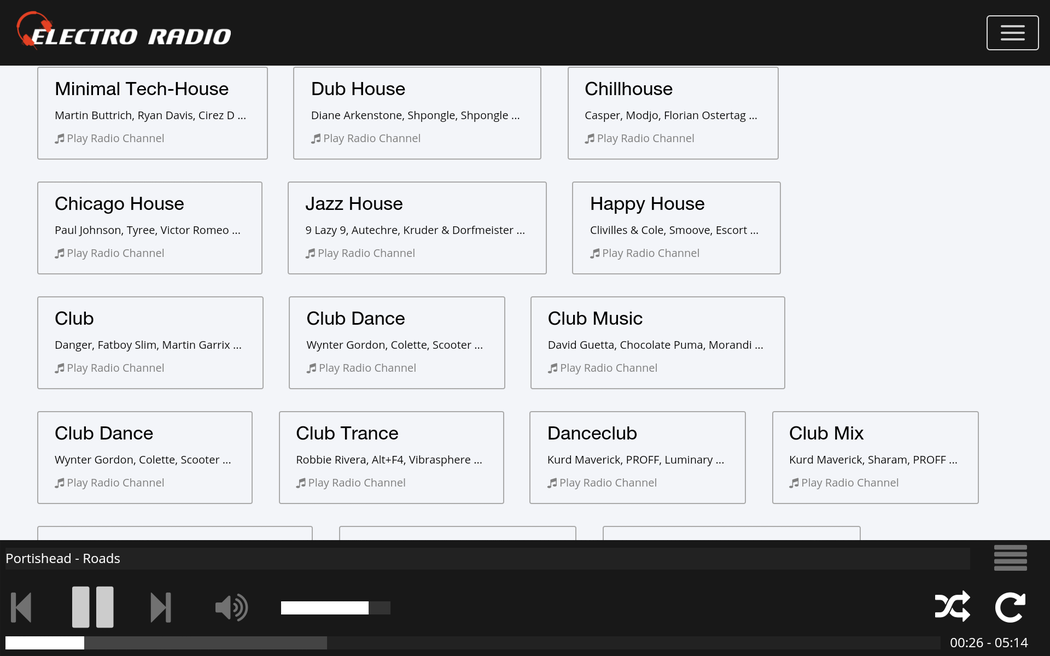Go back to the previous track
Image resolution: width=1050 pixels, height=656 pixels.
click(x=21, y=607)
